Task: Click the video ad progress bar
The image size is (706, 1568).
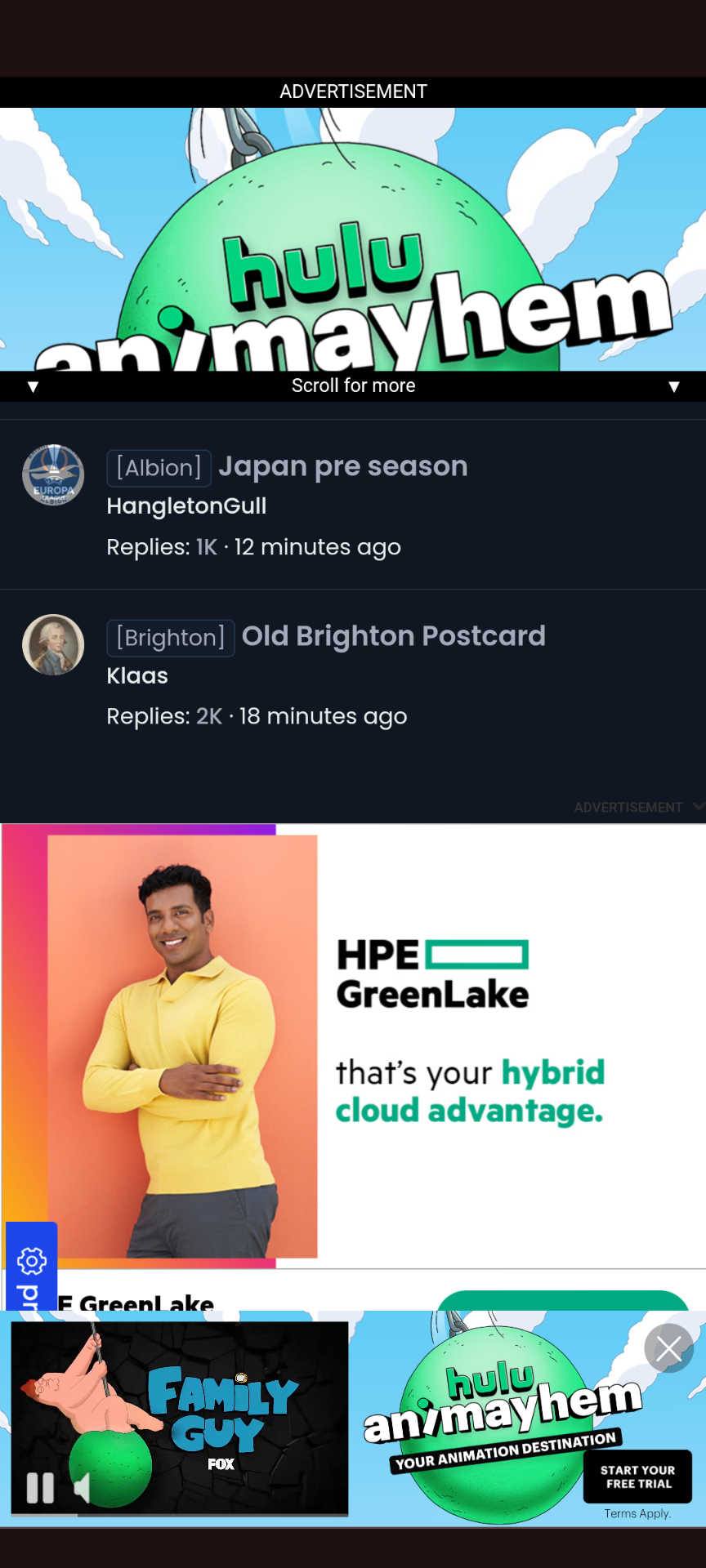Action: pyautogui.click(x=180, y=1515)
